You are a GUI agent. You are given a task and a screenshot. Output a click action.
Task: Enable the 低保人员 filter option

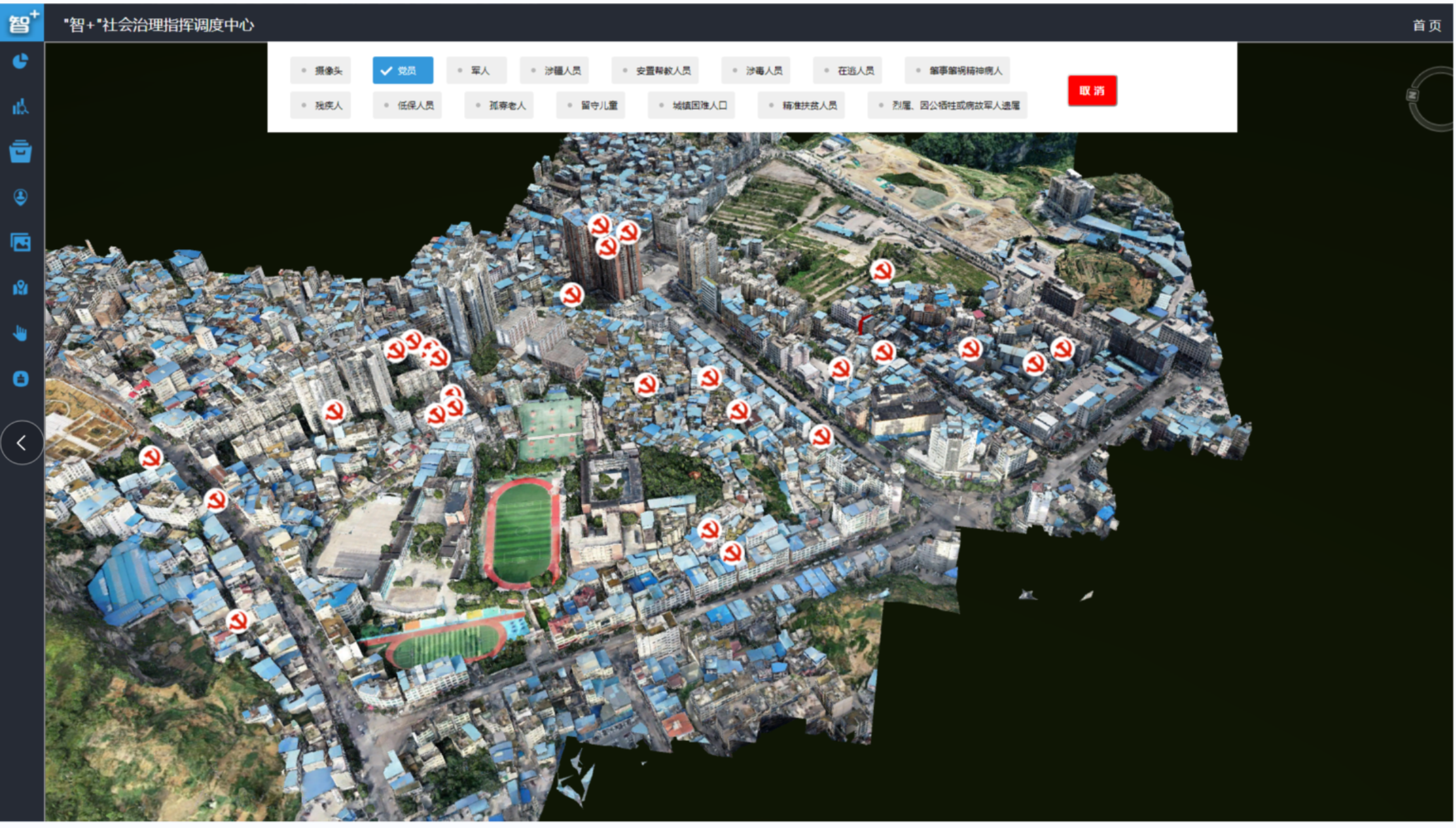point(407,105)
